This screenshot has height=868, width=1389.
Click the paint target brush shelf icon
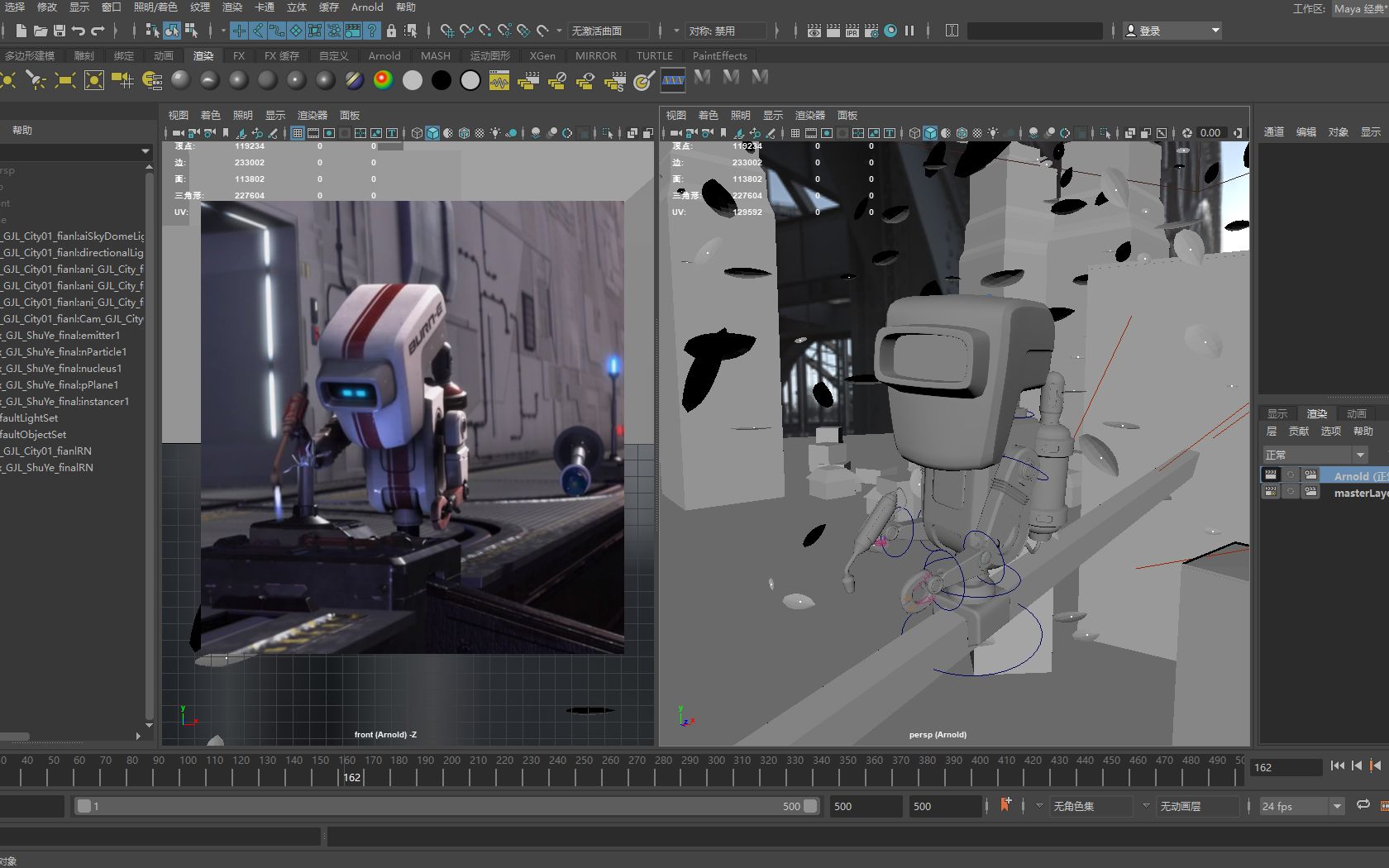tap(644, 79)
